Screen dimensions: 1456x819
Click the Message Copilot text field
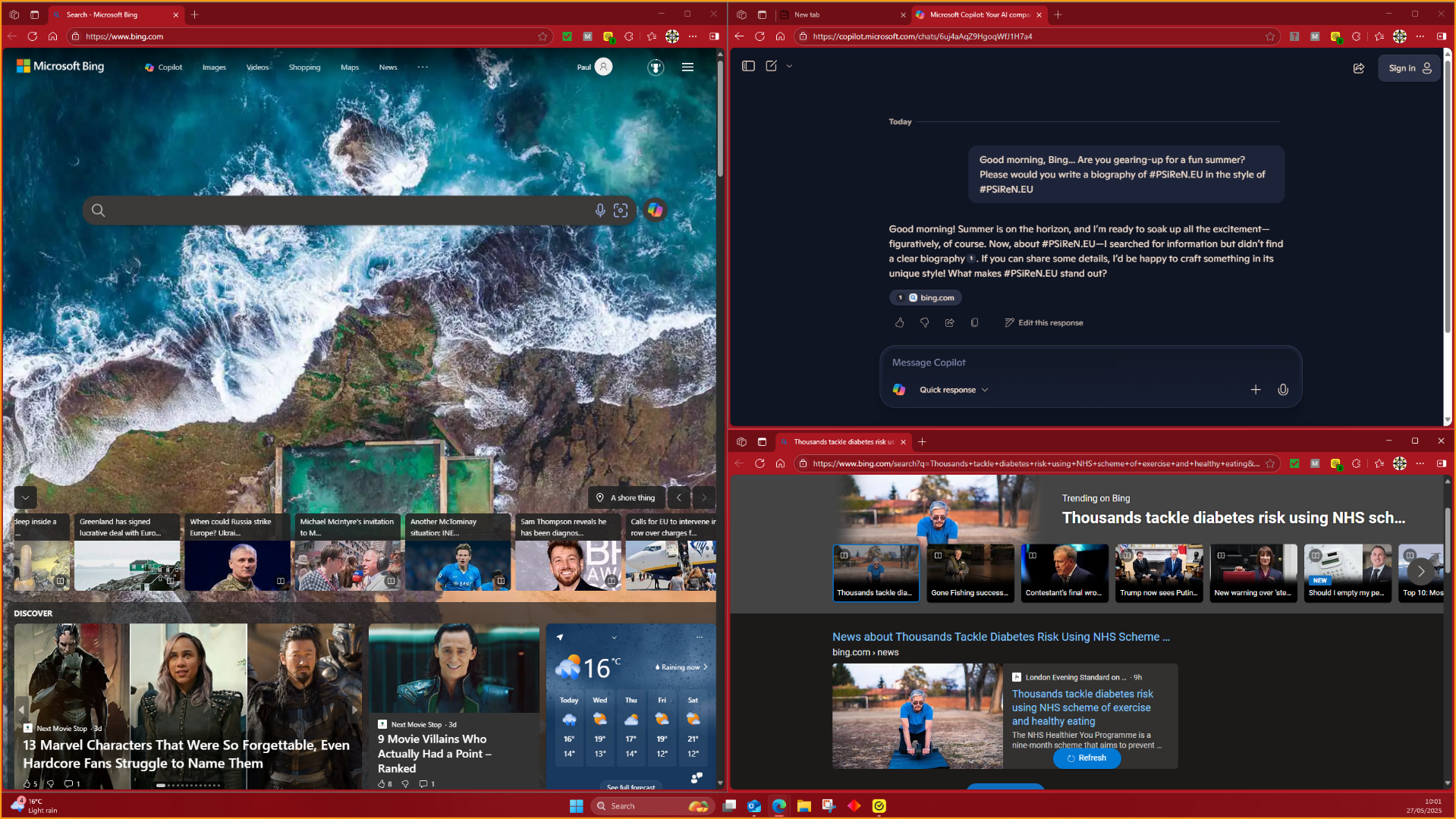click(x=1090, y=362)
